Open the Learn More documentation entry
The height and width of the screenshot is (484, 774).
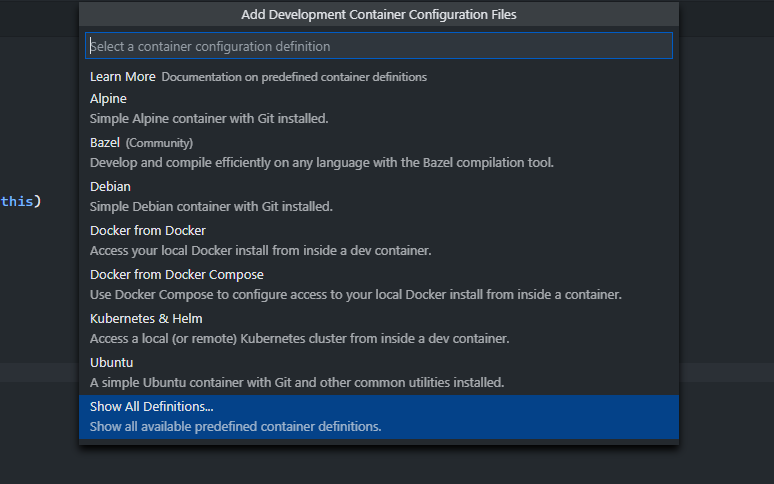[122, 77]
